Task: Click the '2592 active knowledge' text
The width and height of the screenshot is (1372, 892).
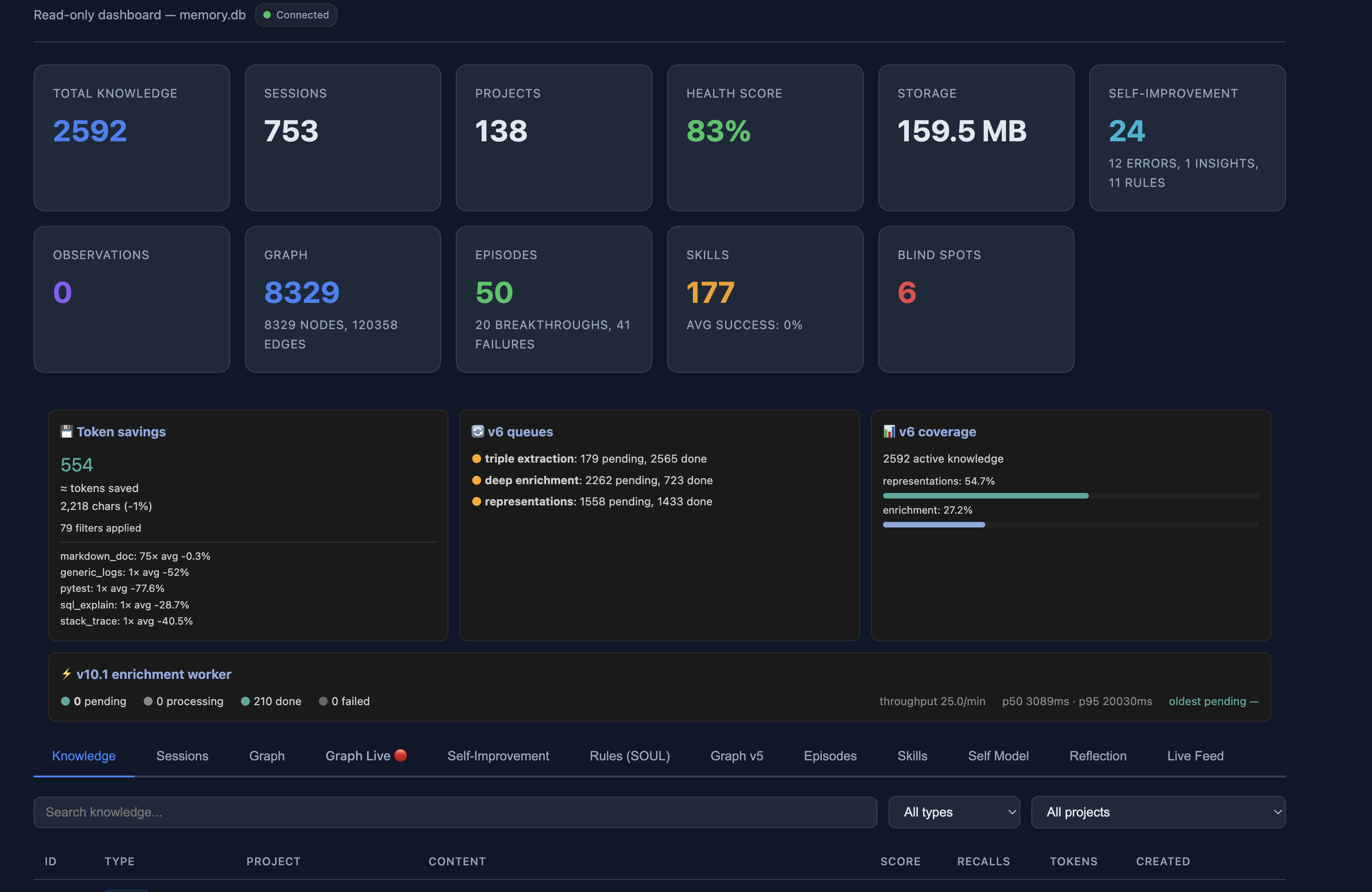Action: click(943, 459)
